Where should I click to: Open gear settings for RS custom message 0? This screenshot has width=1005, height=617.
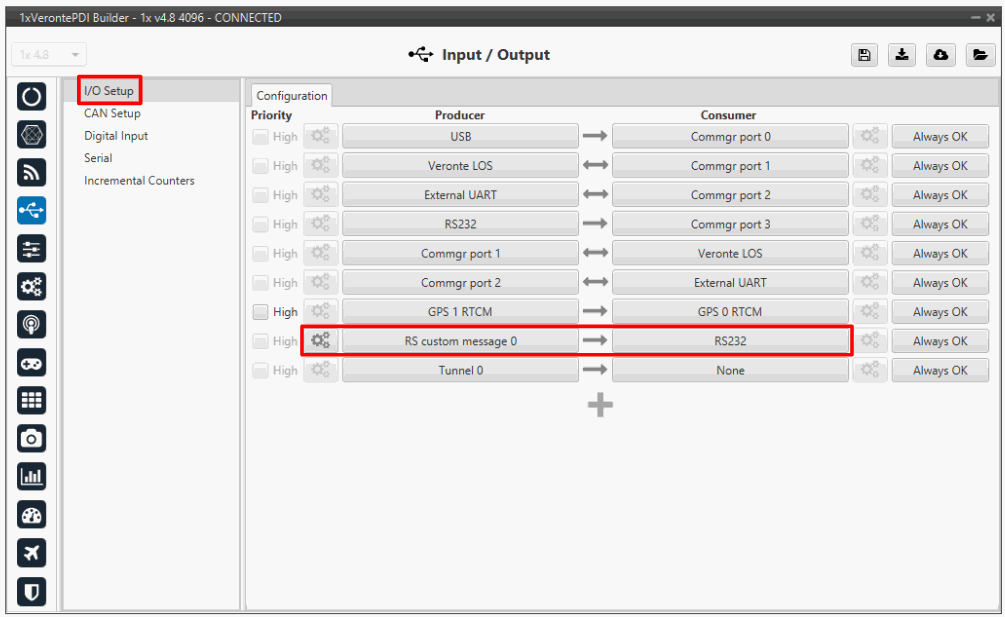tap(320, 341)
